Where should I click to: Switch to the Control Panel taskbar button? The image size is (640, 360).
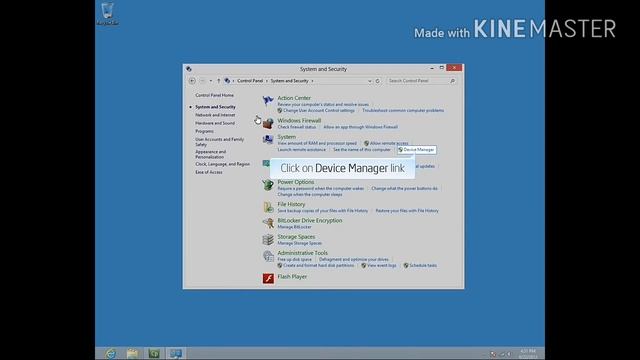pos(176,353)
